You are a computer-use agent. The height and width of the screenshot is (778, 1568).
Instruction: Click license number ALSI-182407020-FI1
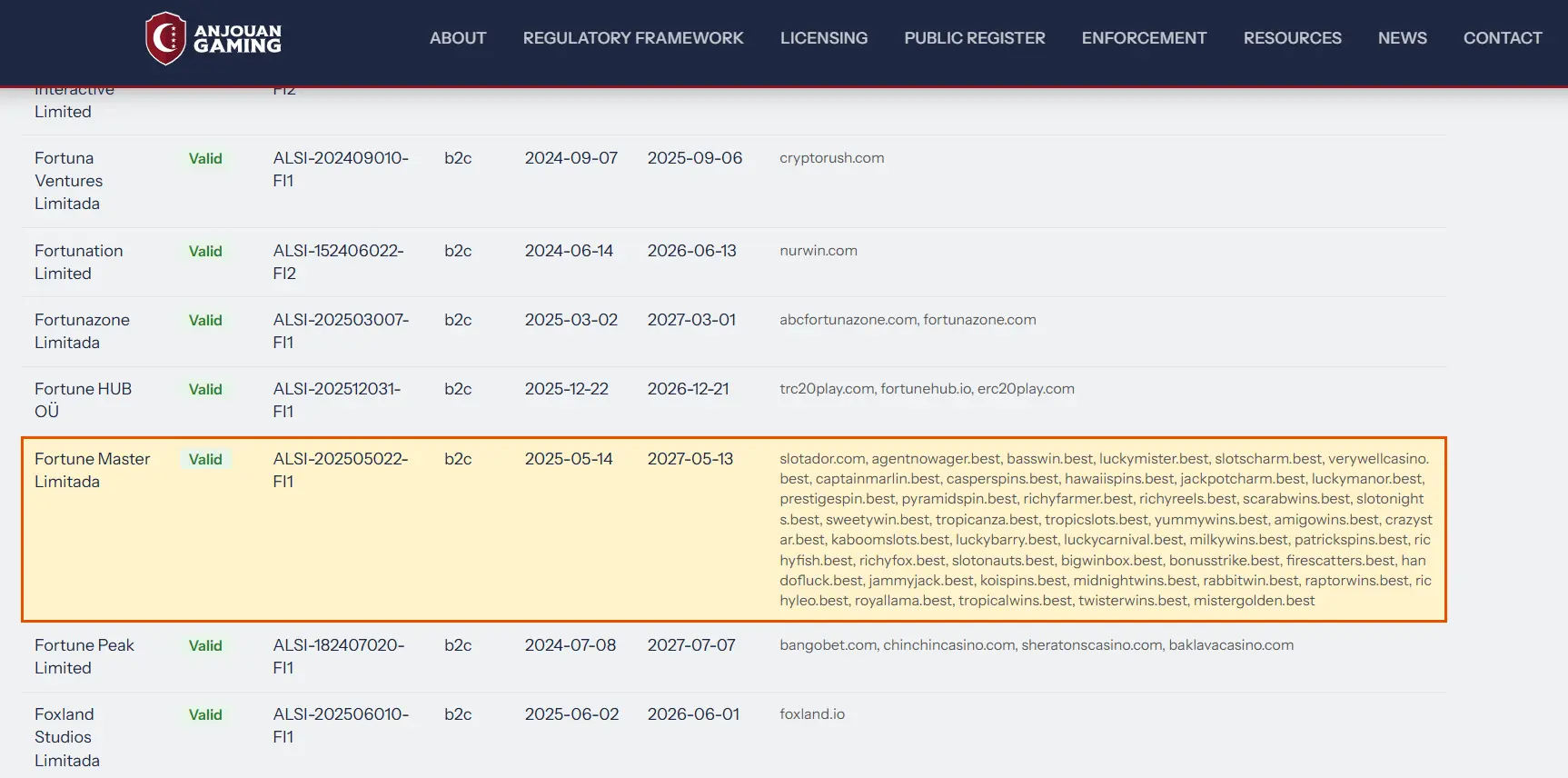[339, 656]
